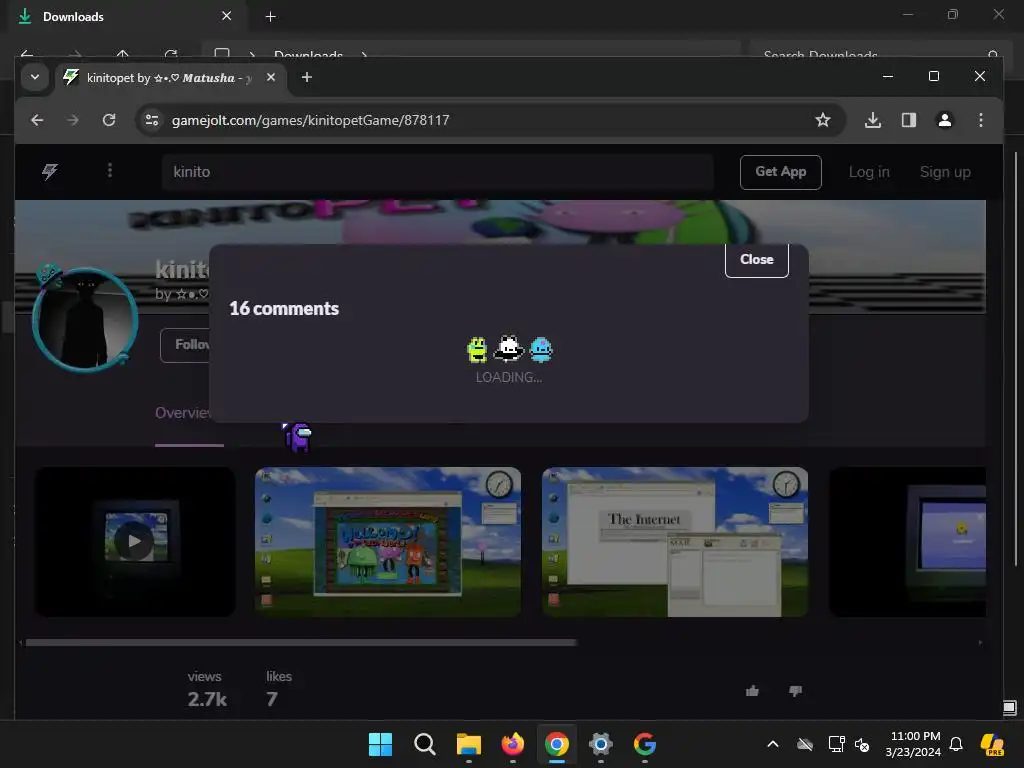Screen dimensions: 1024x768
Task: Close the comments modal dialog
Action: [x=756, y=260]
